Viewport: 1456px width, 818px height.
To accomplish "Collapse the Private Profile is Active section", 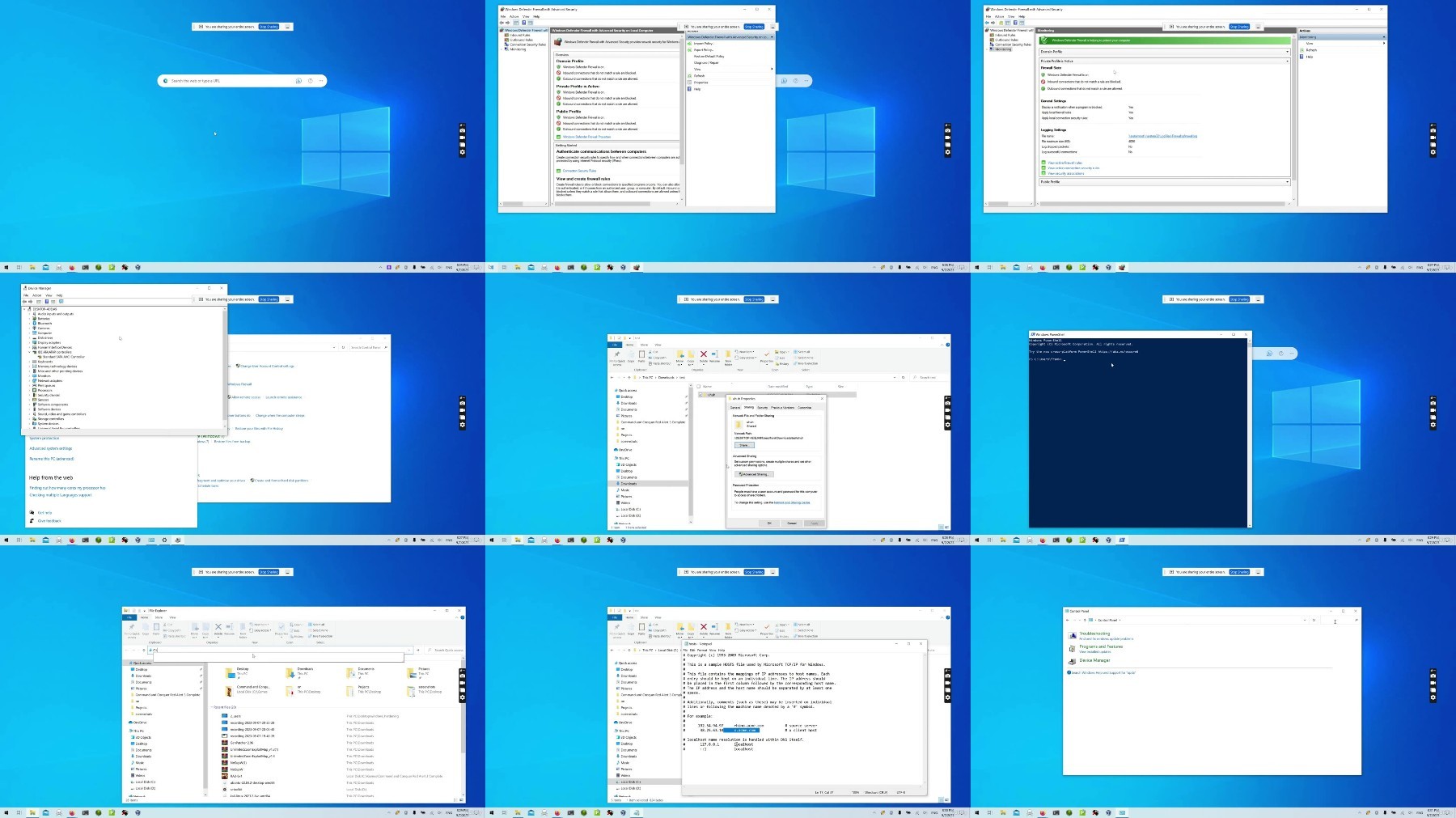I will [x=1287, y=61].
